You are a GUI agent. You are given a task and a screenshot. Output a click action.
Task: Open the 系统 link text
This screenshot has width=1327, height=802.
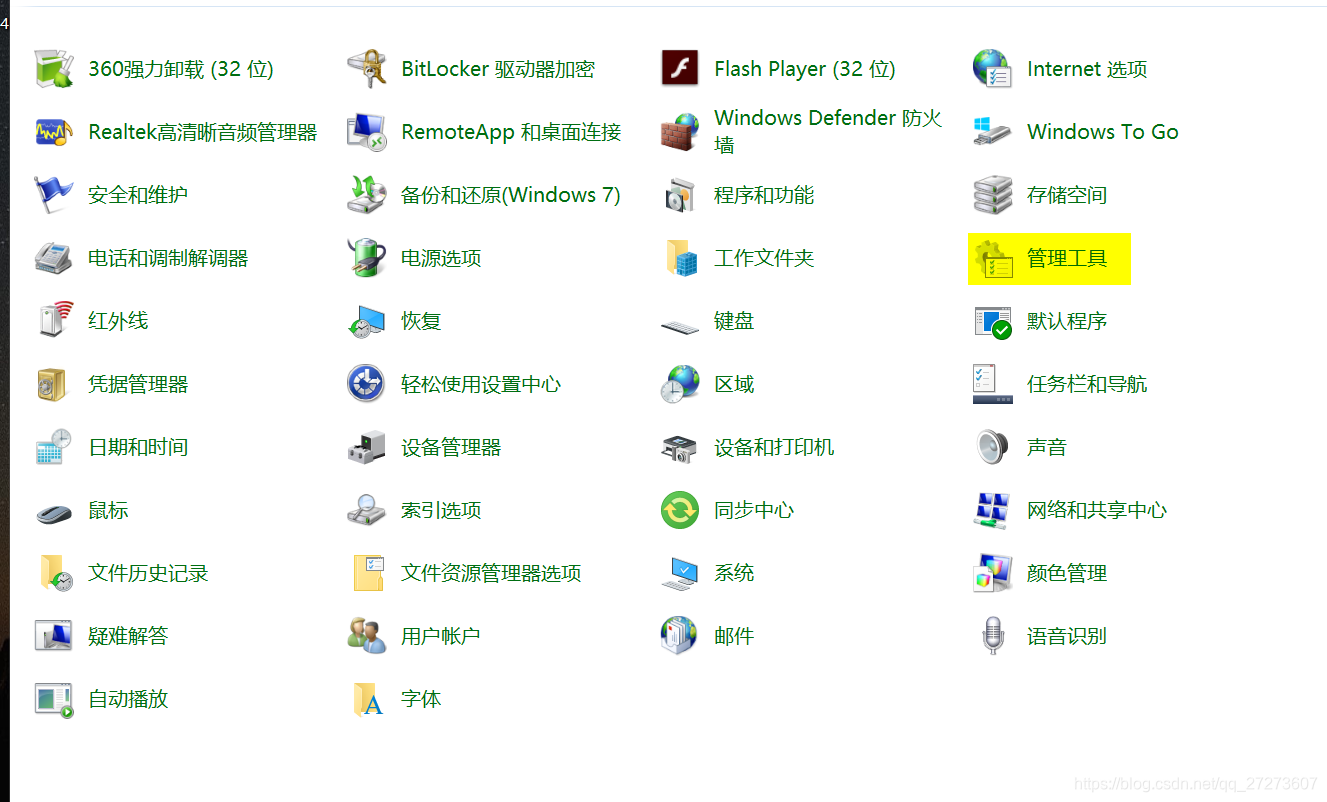point(734,573)
